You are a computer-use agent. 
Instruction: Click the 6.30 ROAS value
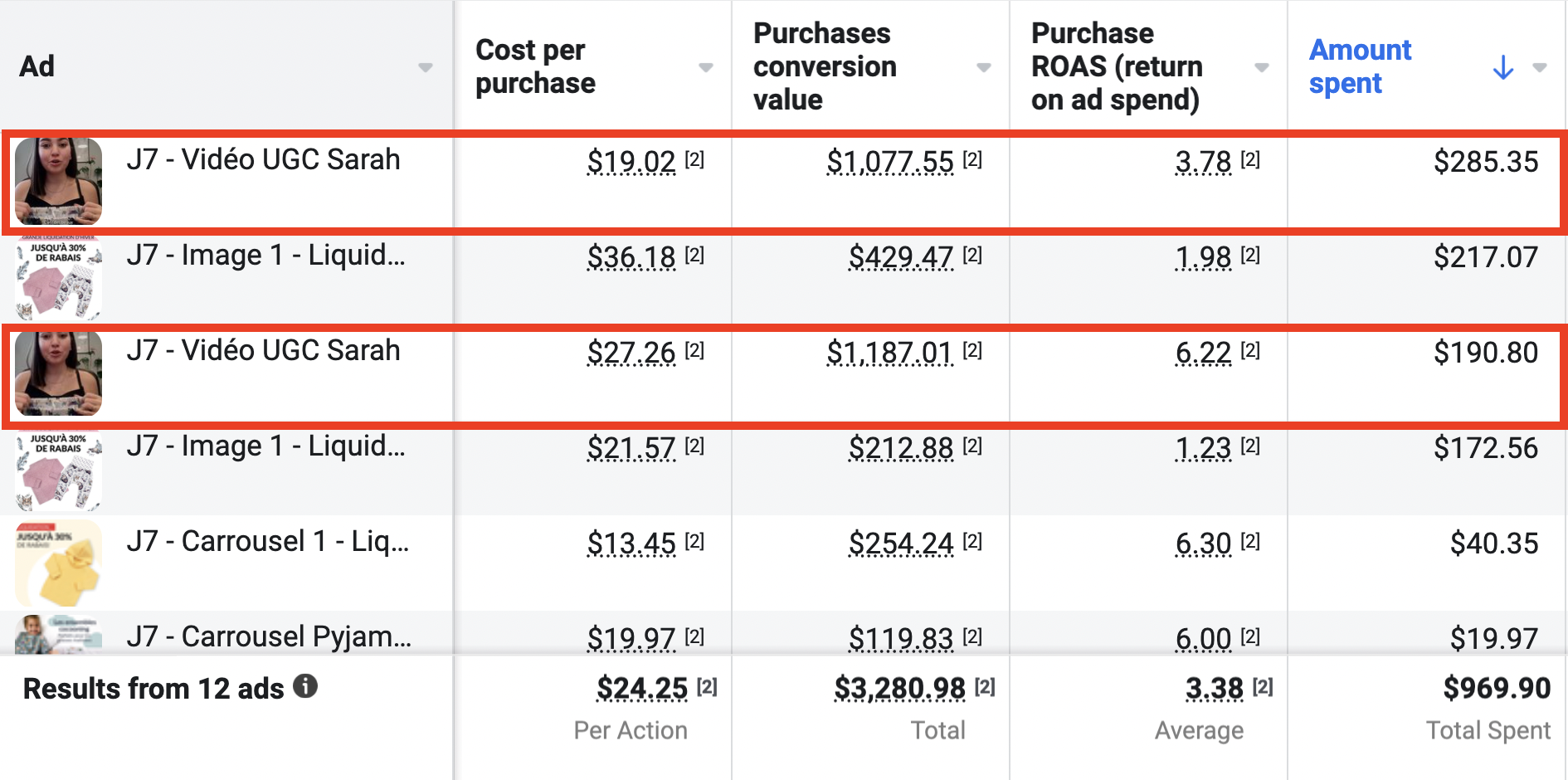tap(1203, 544)
